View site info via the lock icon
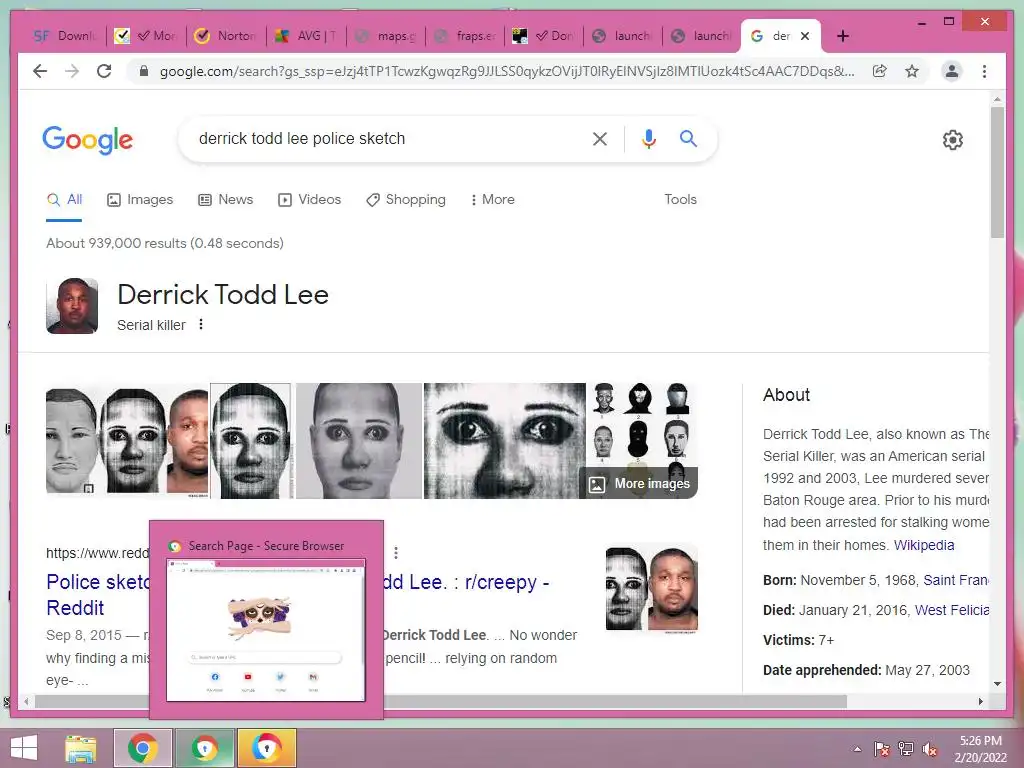 (144, 71)
